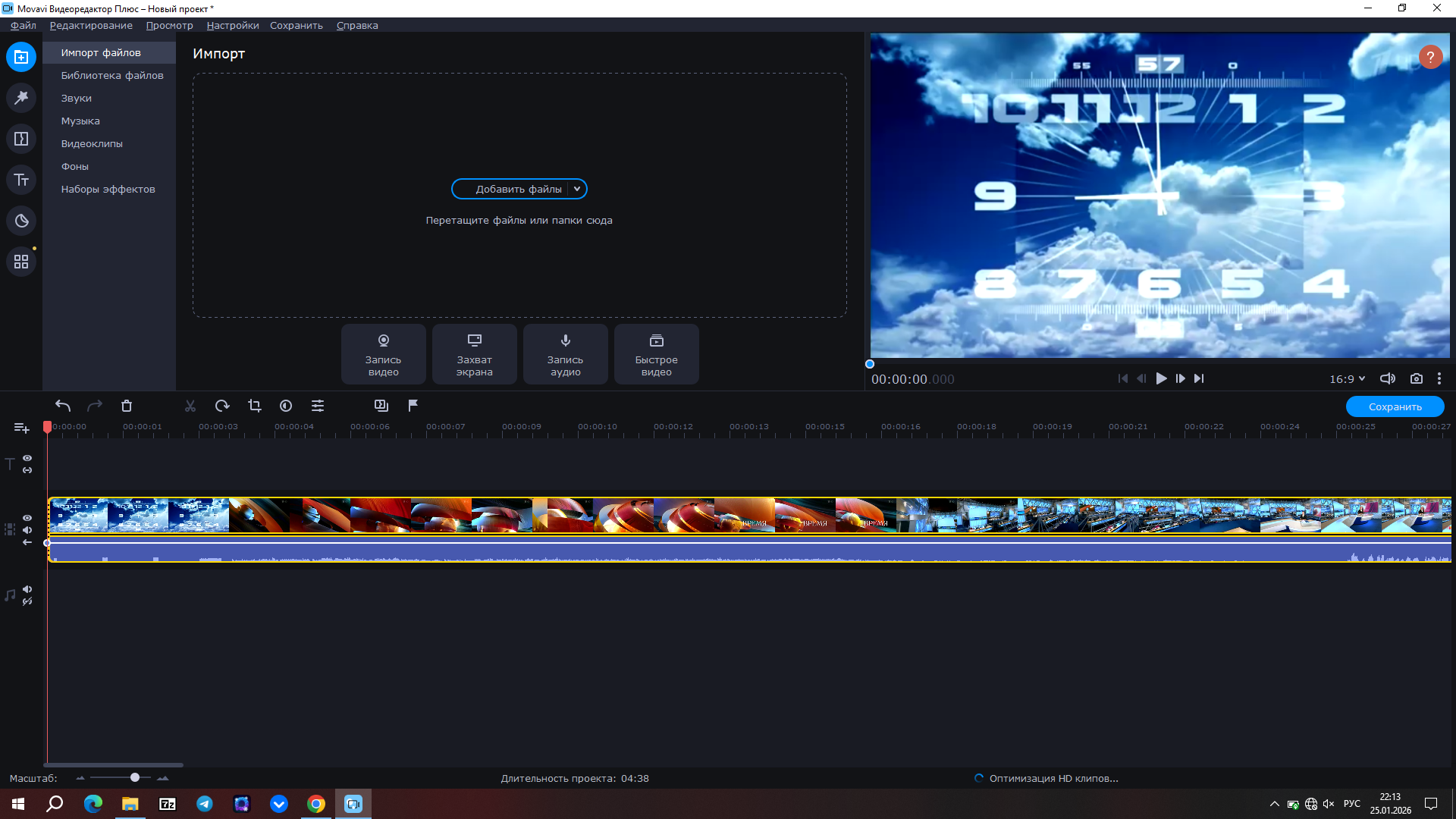Click the scissors split clip tool

pos(190,406)
